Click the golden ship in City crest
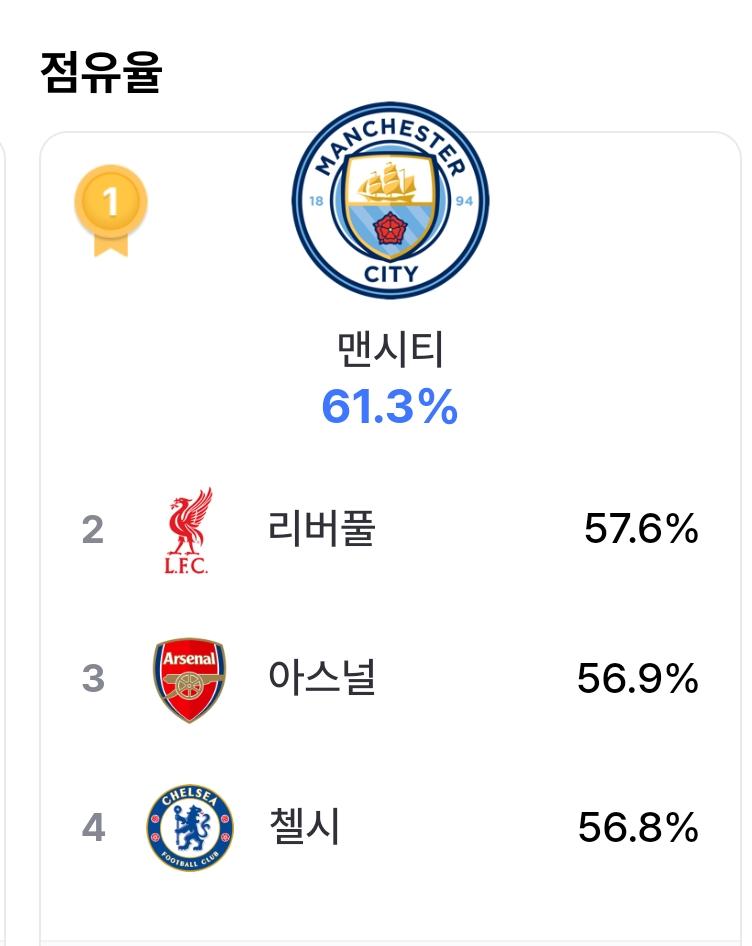 pyautogui.click(x=388, y=182)
